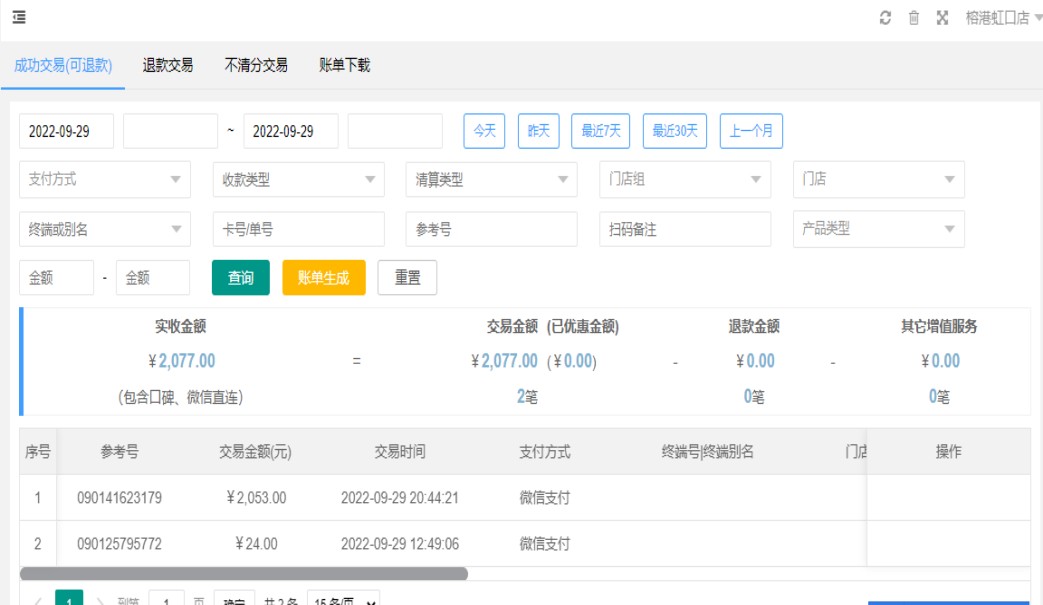This screenshot has width=1043, height=605.
Task: Click the green 查询 button
Action: point(241,278)
